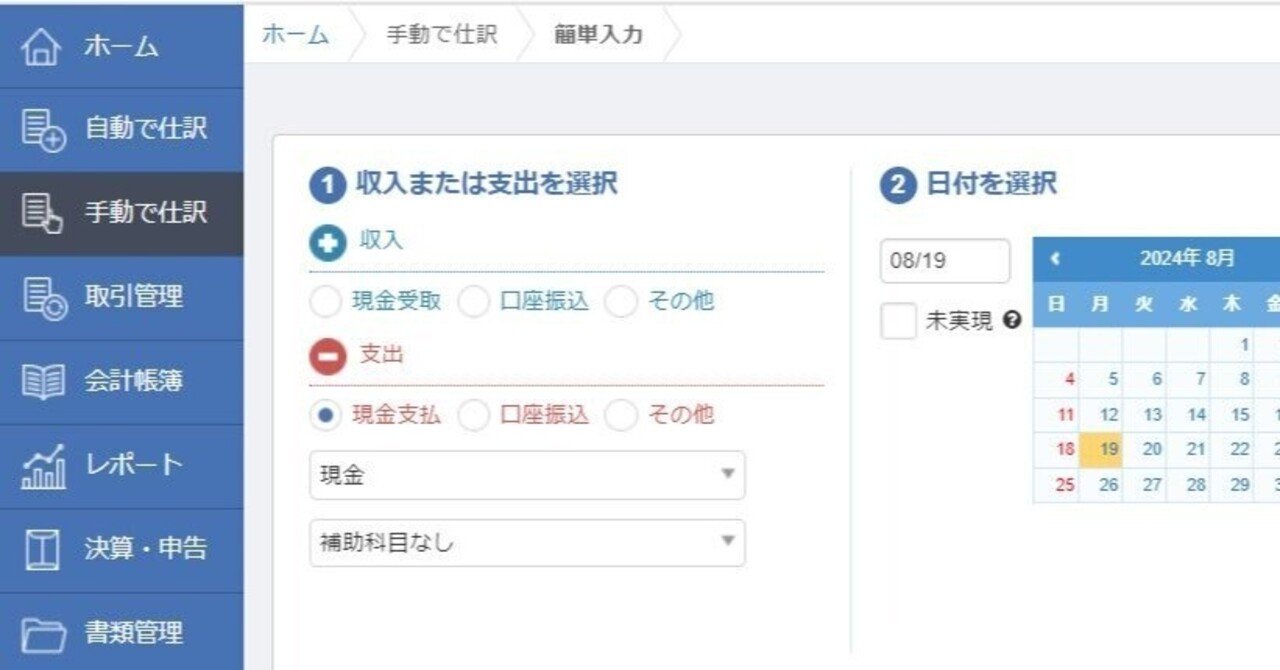Viewport: 1280px width, 670px height.
Task: Click the 未実現 help question mark icon
Action: [x=1013, y=320]
